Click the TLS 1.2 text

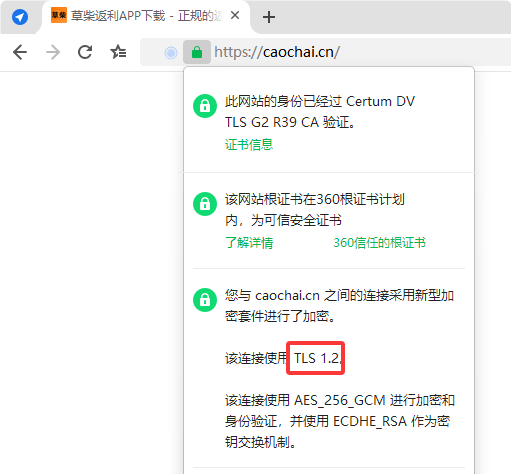(317, 358)
